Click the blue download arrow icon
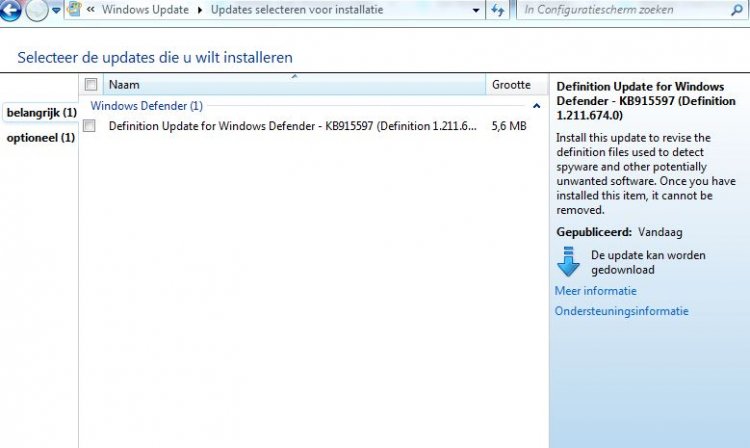 pos(568,262)
